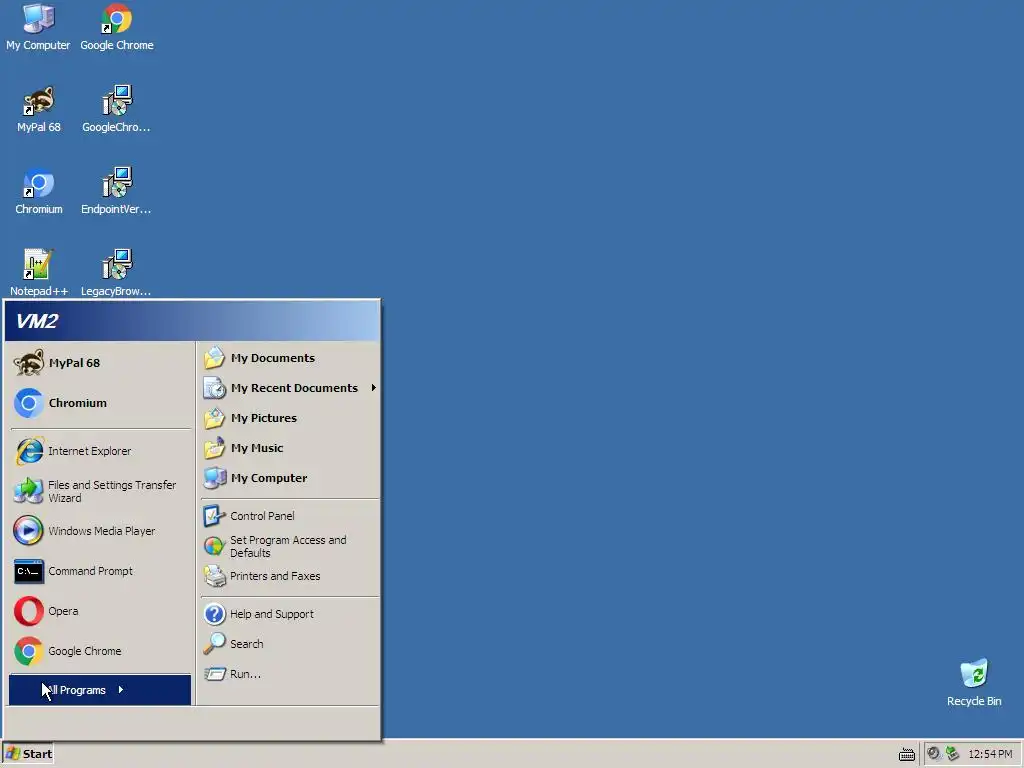Open Internet Explorer from Start menu
The image size is (1024, 768).
click(101, 451)
